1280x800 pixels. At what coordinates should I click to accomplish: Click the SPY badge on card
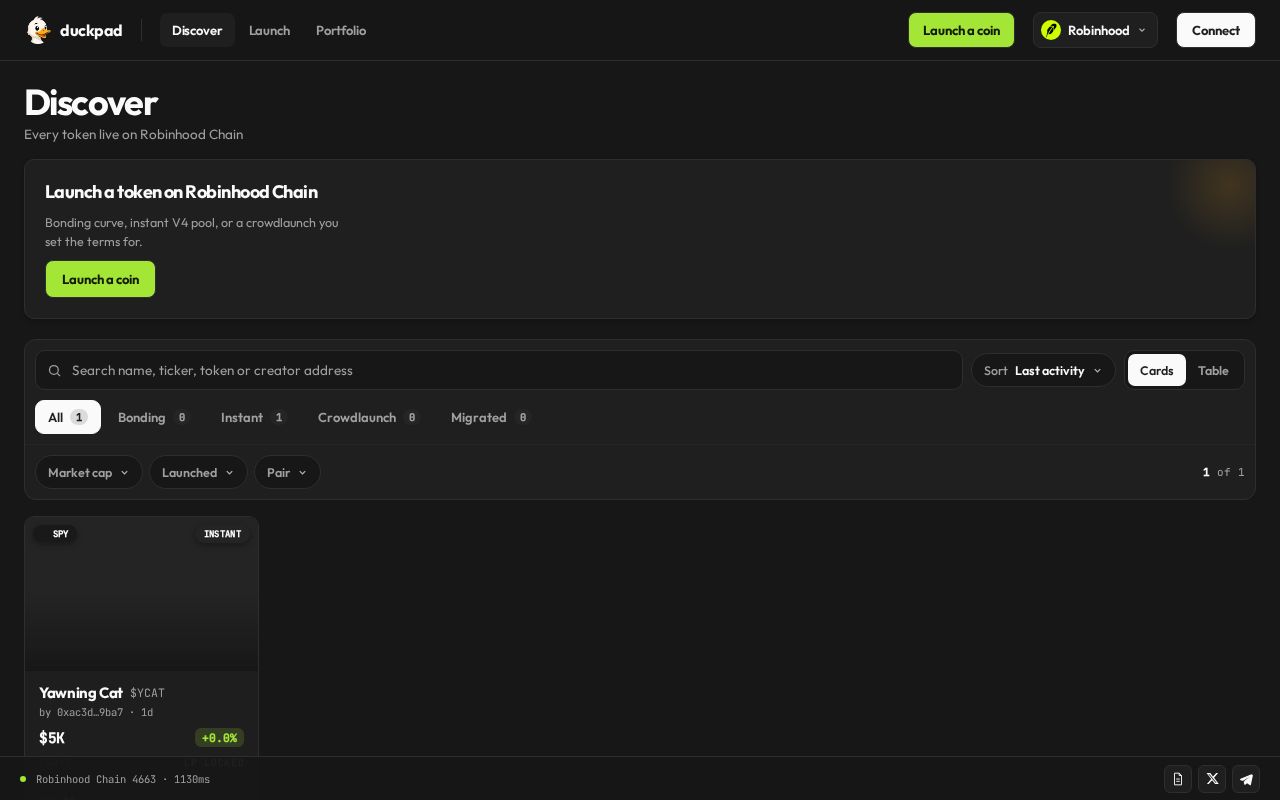click(x=55, y=534)
